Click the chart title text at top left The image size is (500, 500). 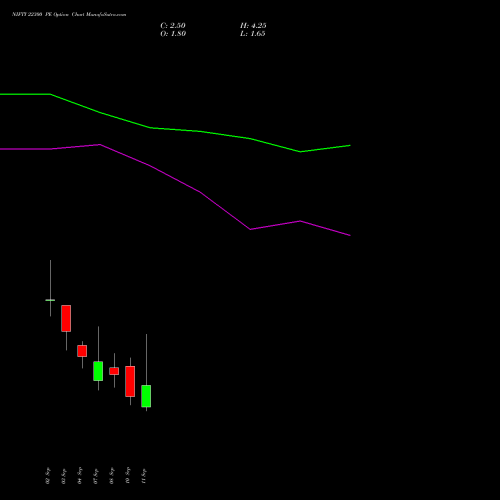69,15
